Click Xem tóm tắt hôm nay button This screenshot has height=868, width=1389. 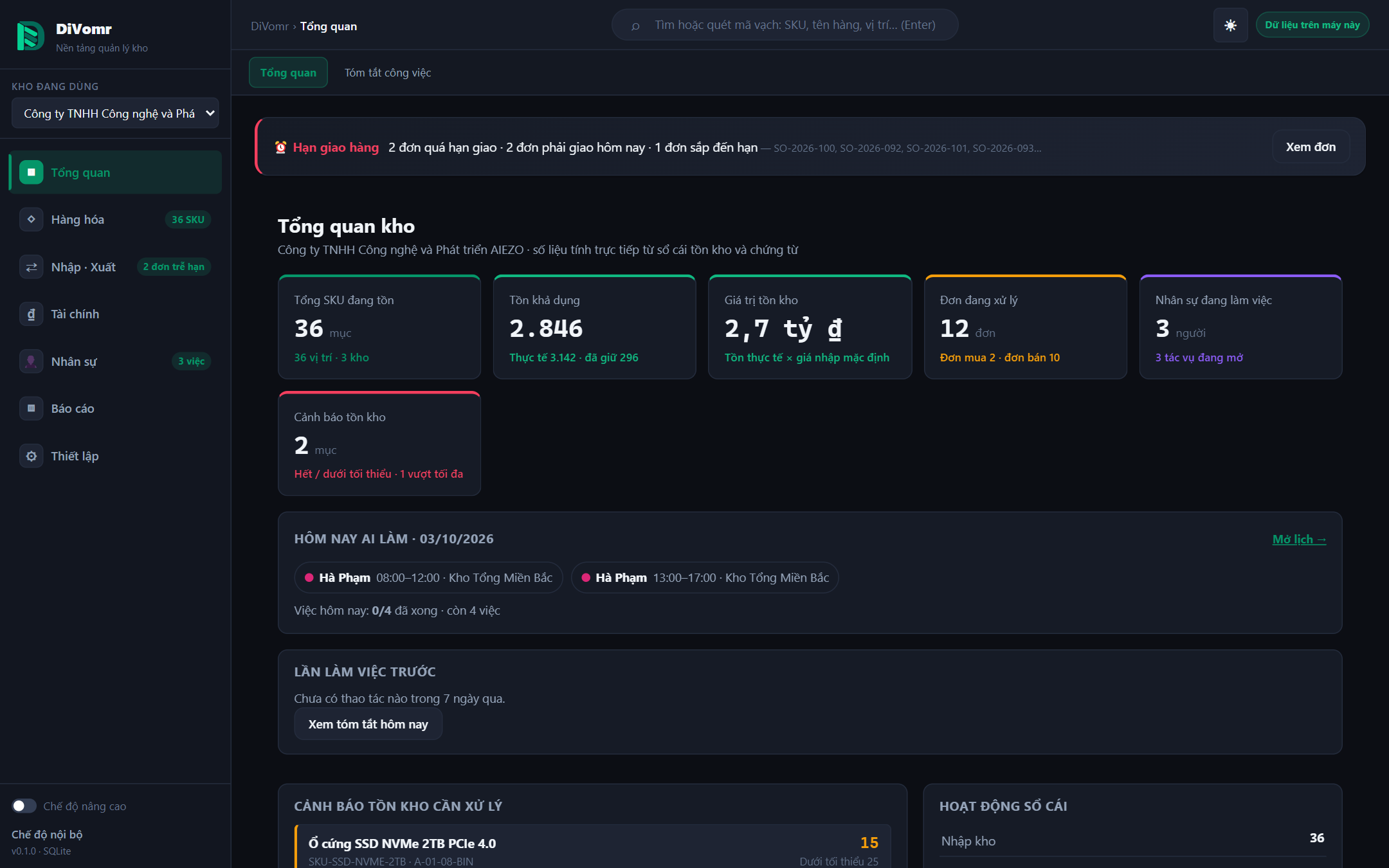coord(368,724)
